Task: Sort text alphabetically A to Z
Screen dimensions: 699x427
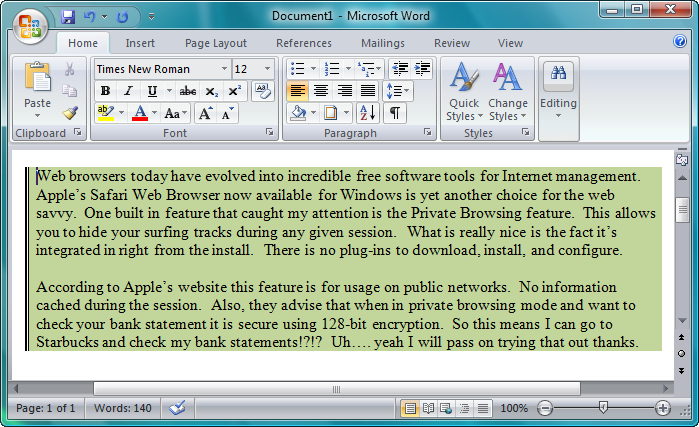Action: click(x=369, y=113)
